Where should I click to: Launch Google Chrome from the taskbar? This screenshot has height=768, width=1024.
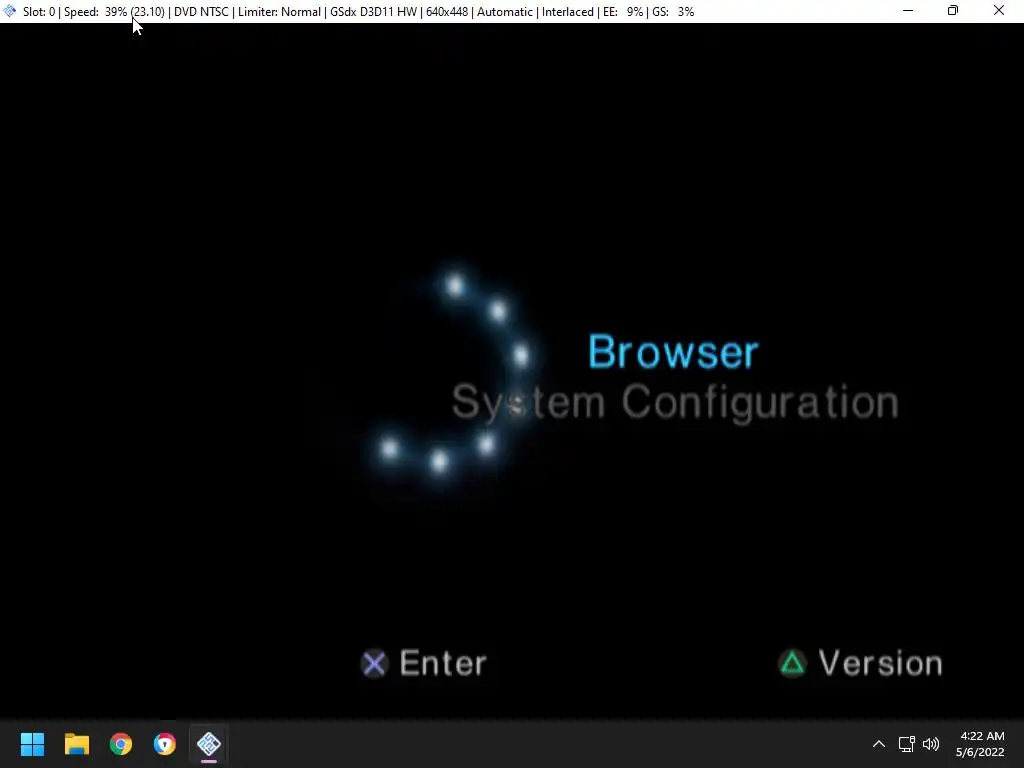[121, 744]
